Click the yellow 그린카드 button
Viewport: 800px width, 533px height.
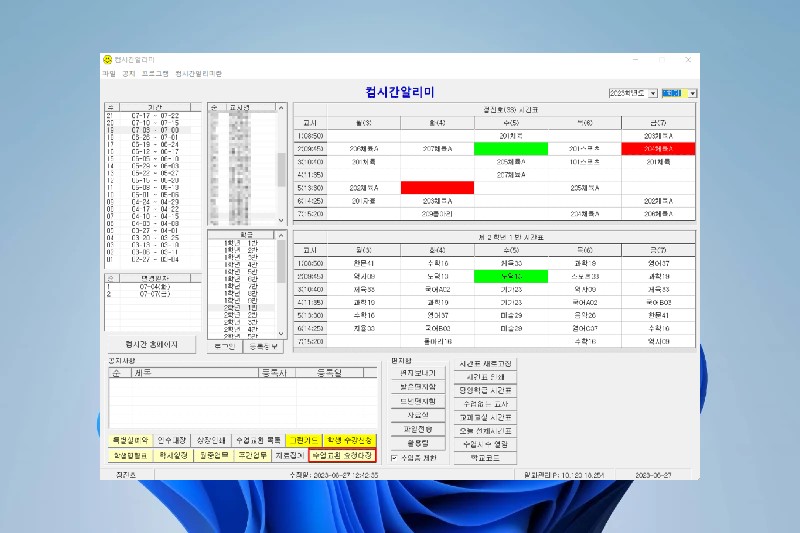[x=304, y=440]
